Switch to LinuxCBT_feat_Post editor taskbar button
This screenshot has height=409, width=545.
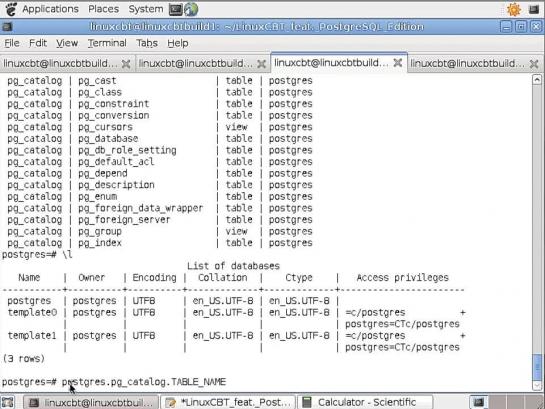(x=229, y=402)
